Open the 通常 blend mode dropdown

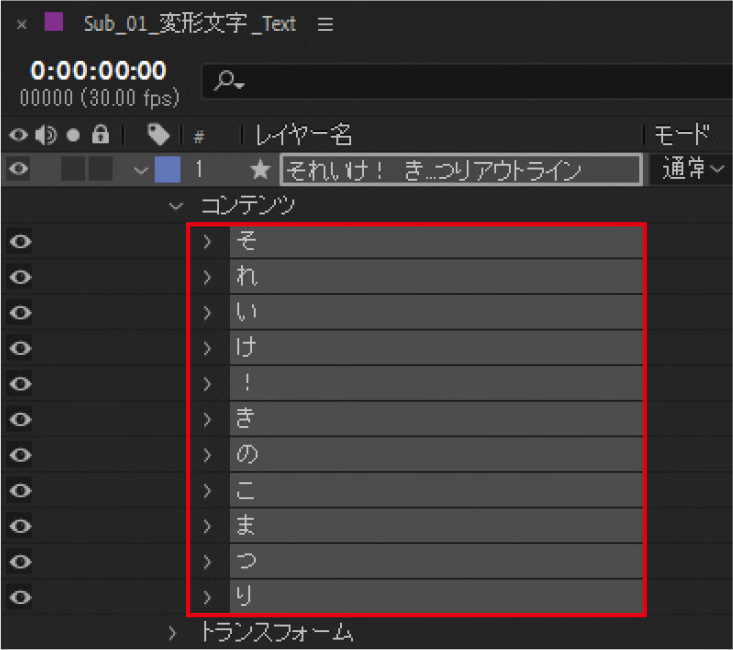pyautogui.click(x=692, y=170)
